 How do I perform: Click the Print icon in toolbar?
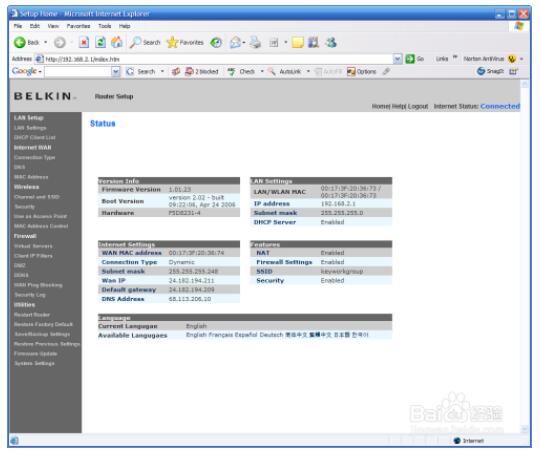pyautogui.click(x=255, y=42)
